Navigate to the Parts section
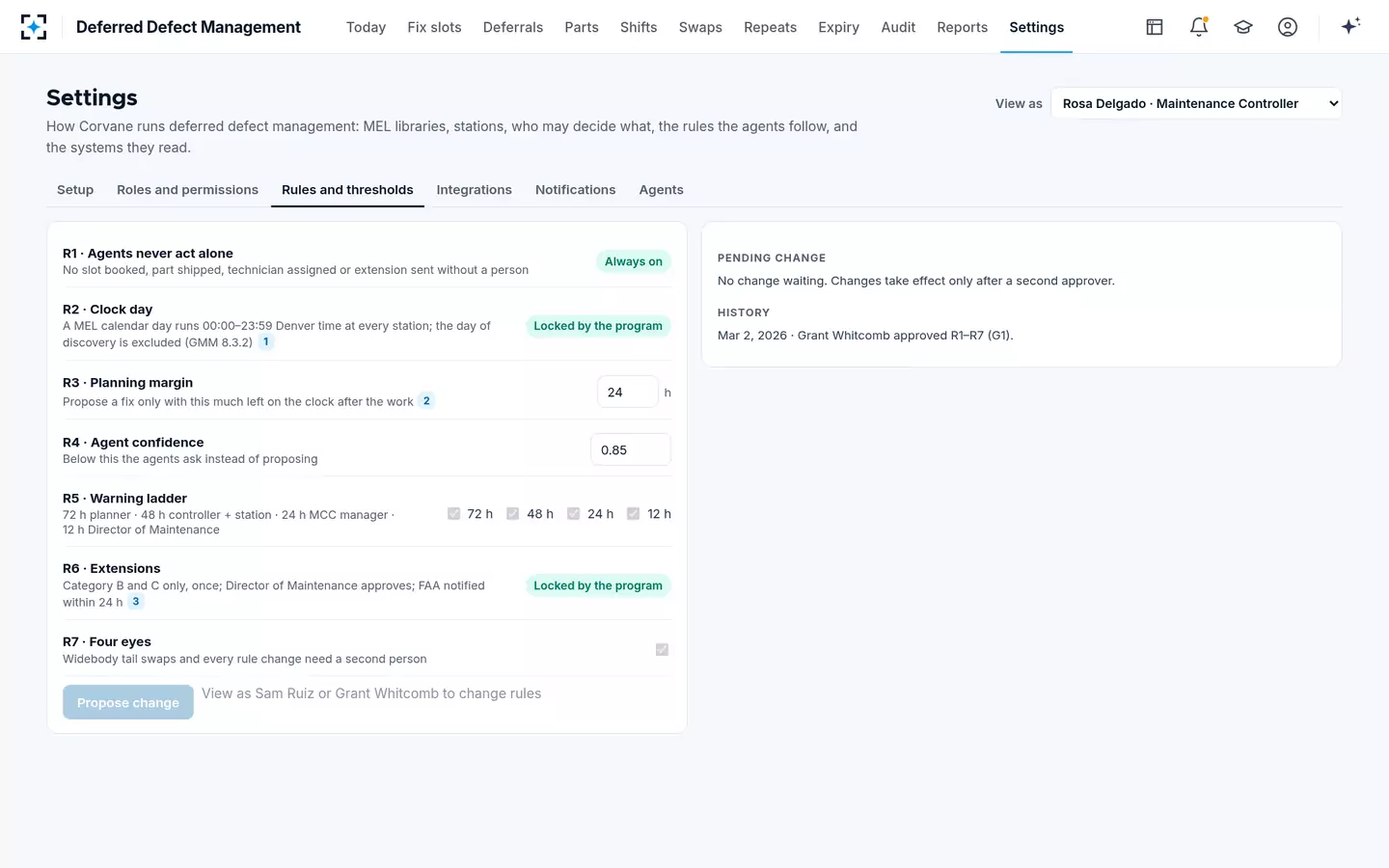1389x868 pixels. pyautogui.click(x=582, y=27)
